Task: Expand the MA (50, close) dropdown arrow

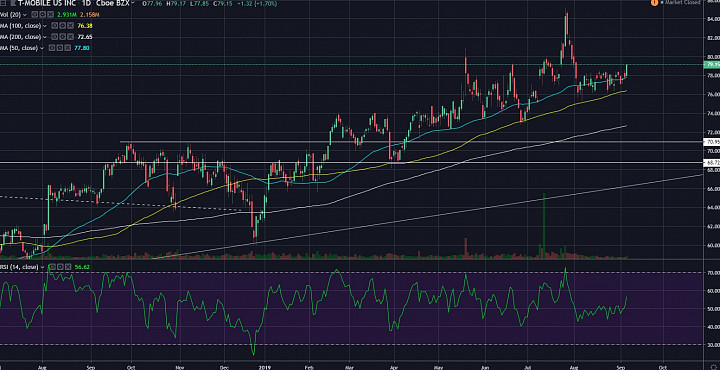Action: click(42, 48)
